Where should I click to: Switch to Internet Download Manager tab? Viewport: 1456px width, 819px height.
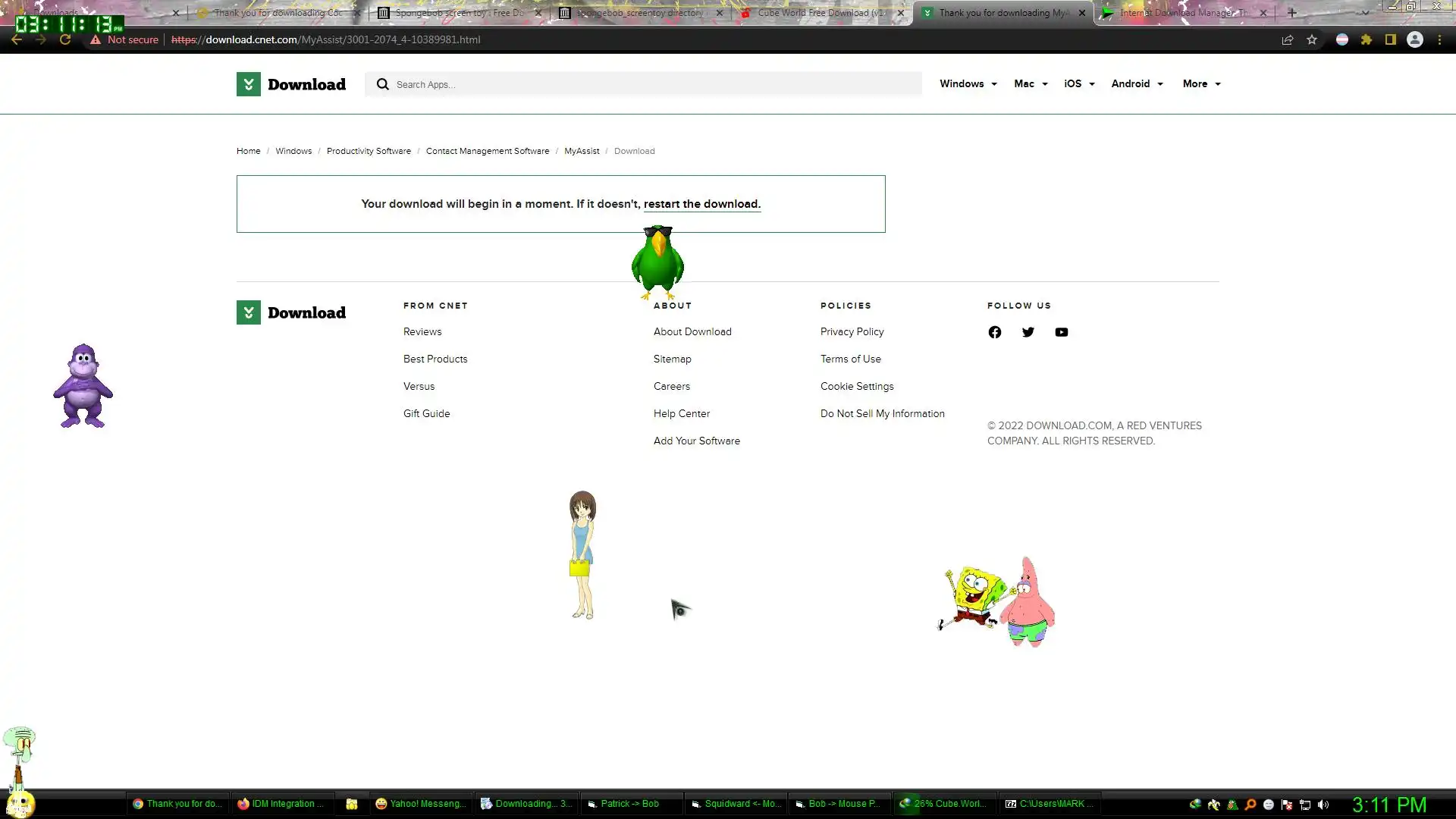pyautogui.click(x=1179, y=13)
